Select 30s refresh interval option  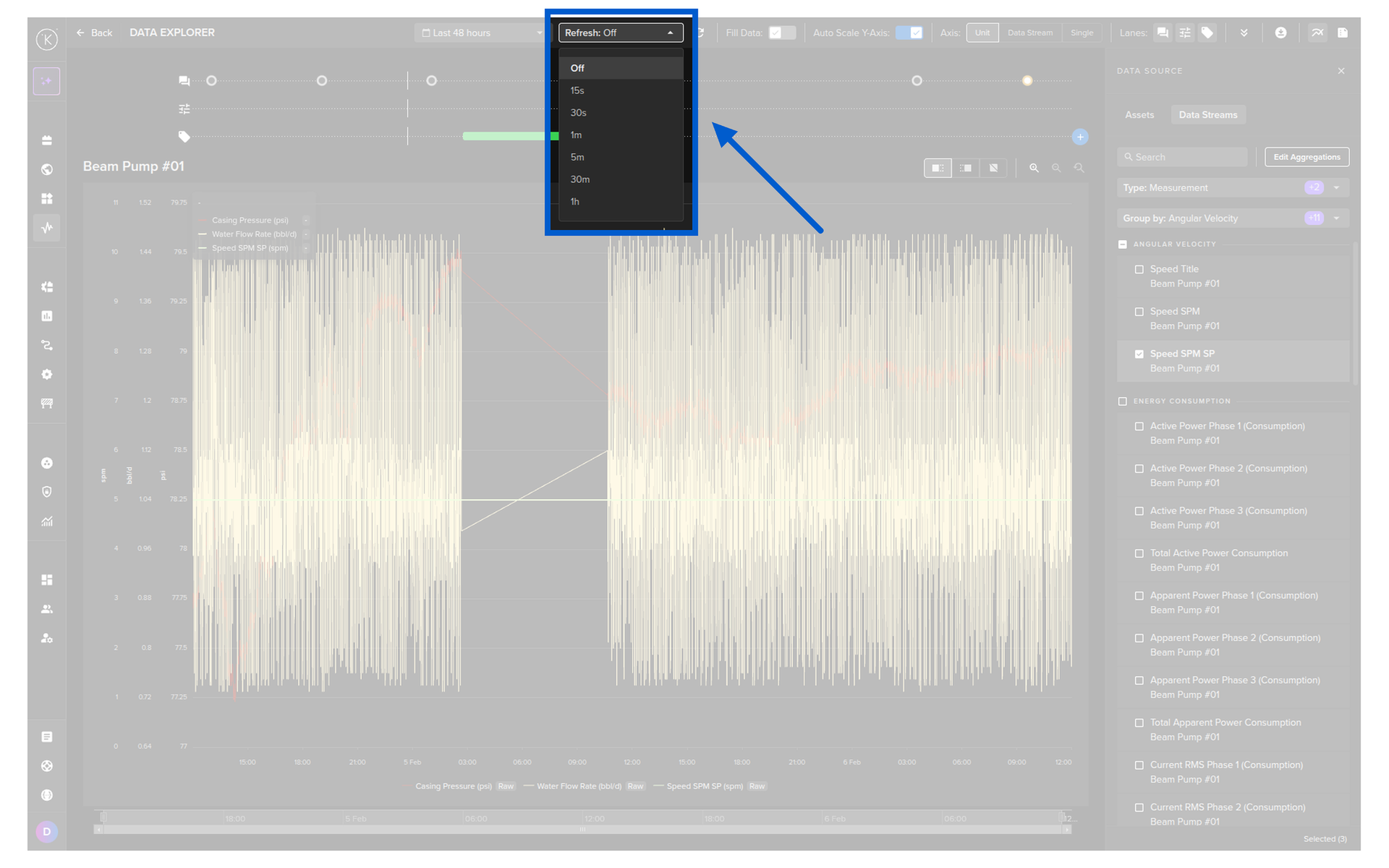click(x=578, y=113)
